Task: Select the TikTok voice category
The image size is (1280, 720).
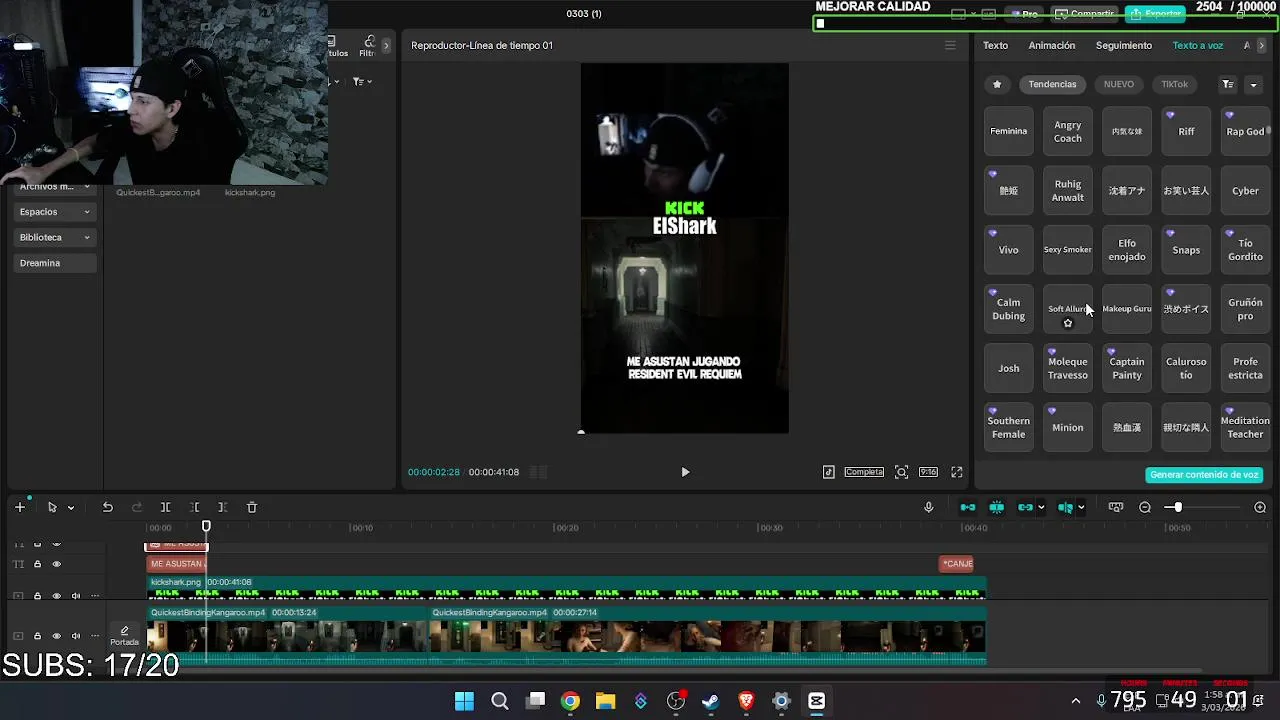Action: [x=1175, y=84]
